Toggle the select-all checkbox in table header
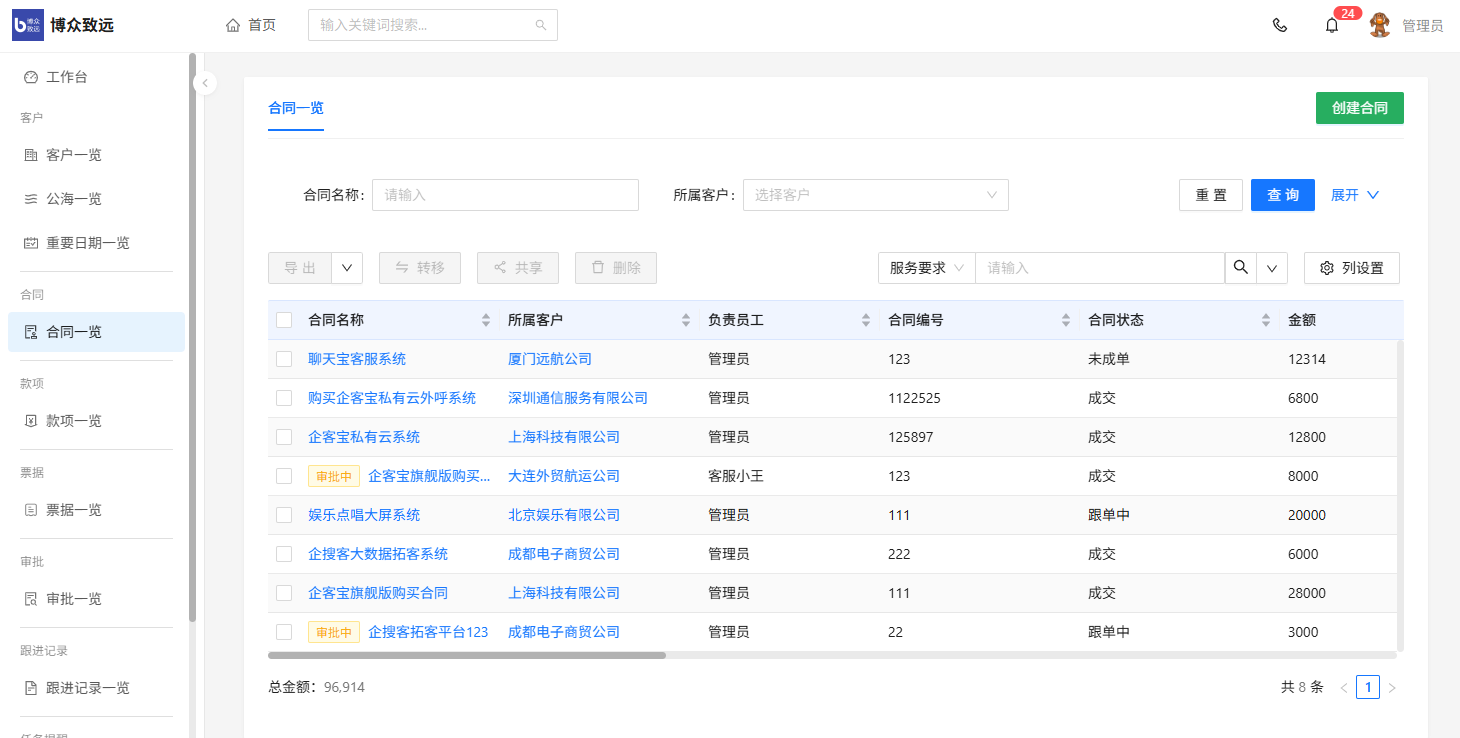Viewport: 1460px width, 738px height. coord(284,320)
